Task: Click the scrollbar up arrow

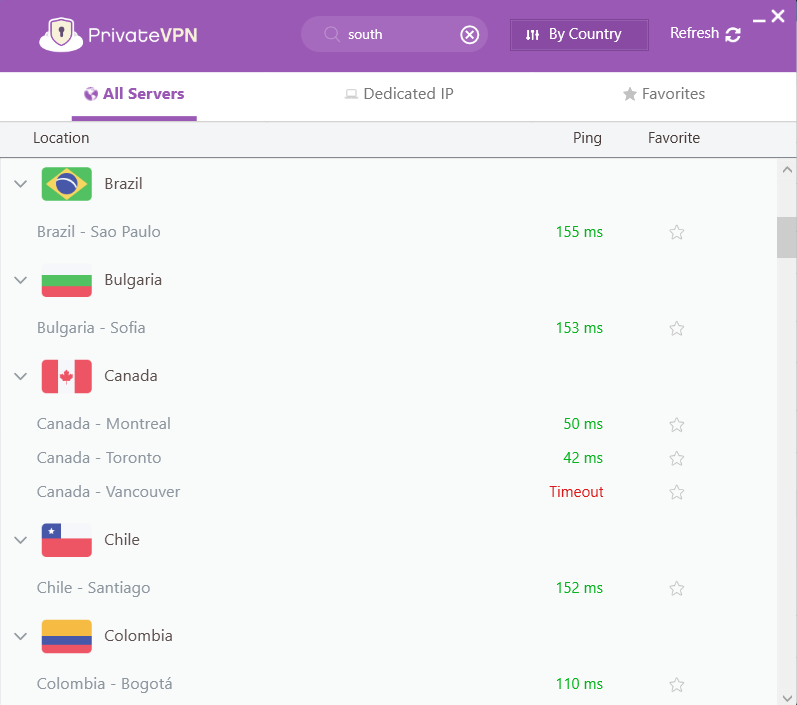Action: pyautogui.click(x=787, y=170)
